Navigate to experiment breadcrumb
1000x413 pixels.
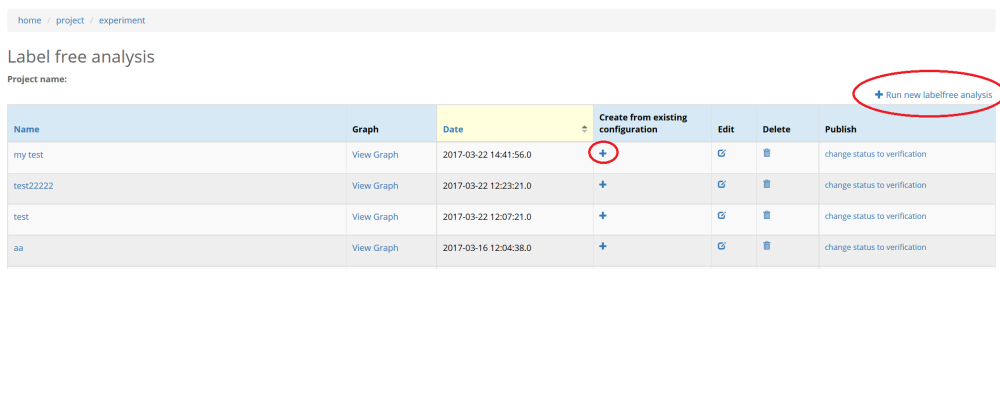point(122,20)
